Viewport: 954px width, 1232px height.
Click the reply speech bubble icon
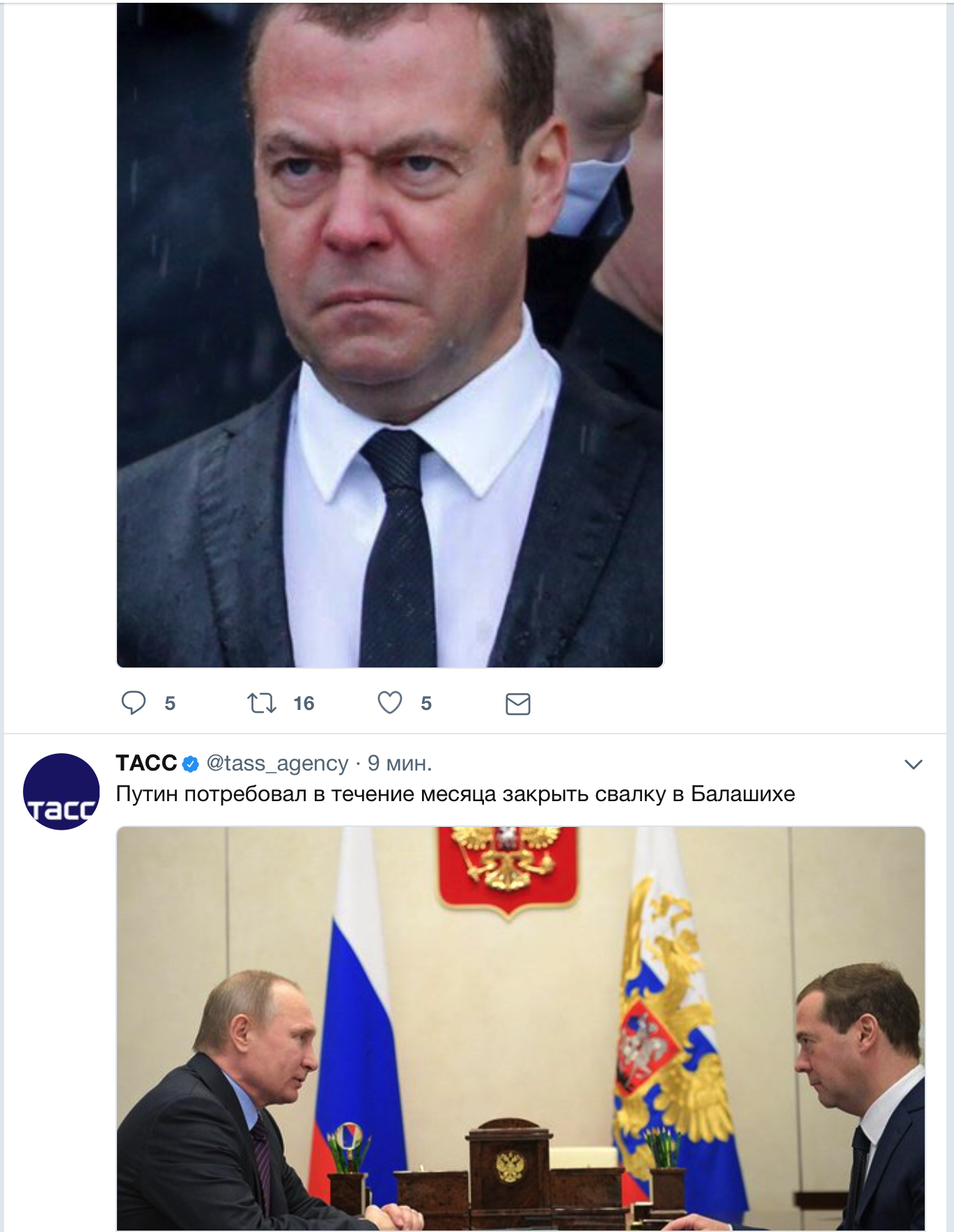coord(134,703)
